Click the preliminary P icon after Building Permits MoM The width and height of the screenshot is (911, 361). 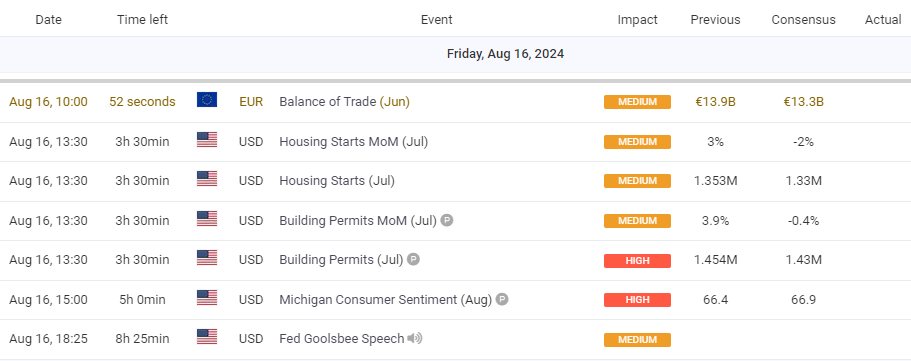(x=446, y=220)
